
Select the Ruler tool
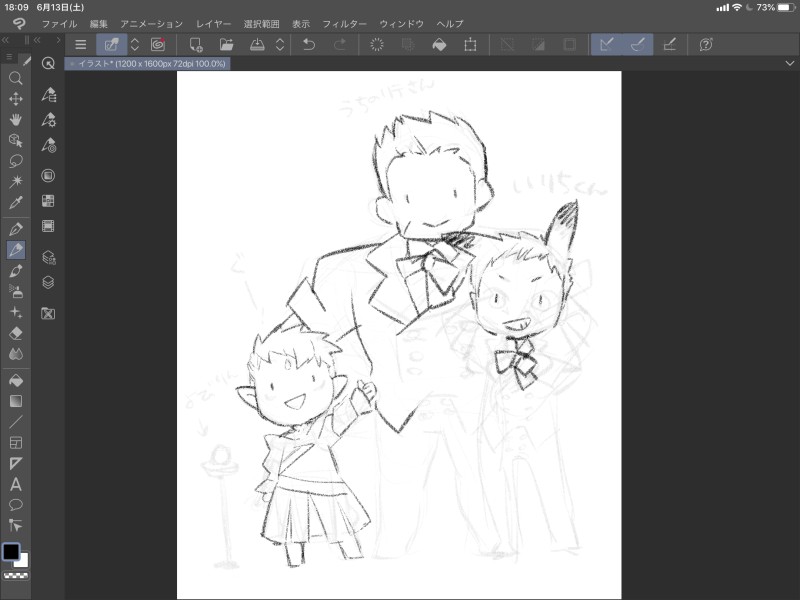pyautogui.click(x=16, y=463)
